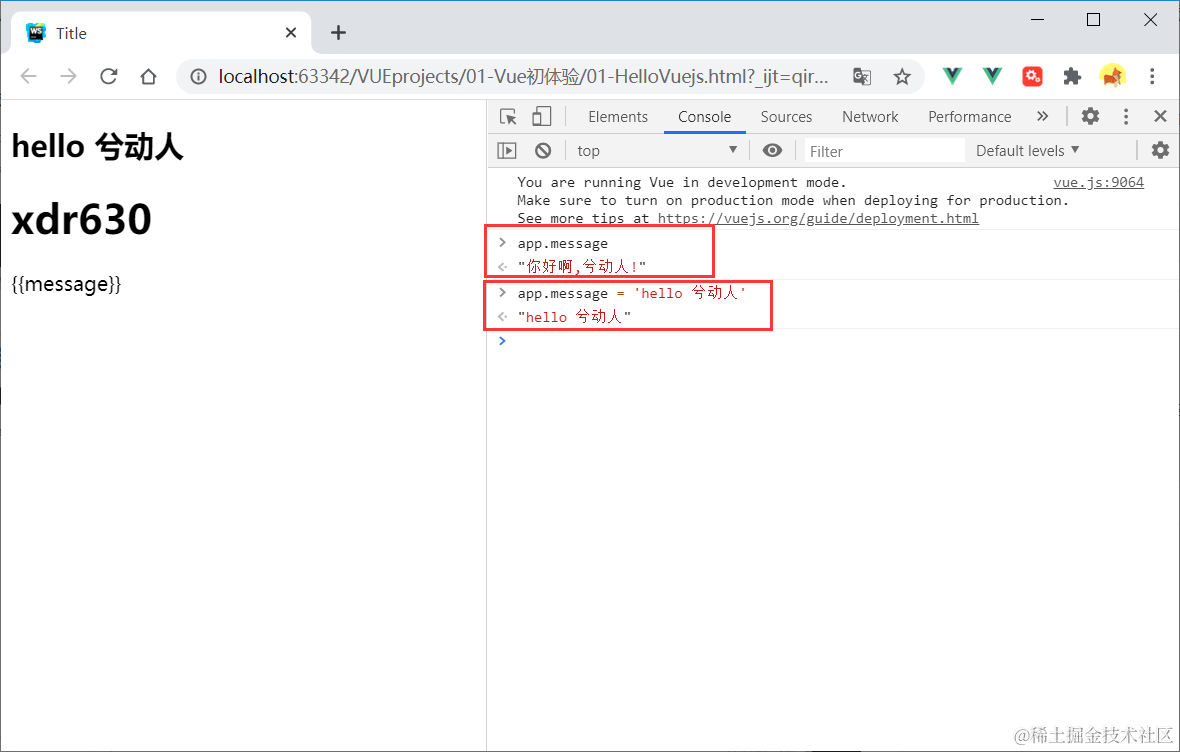This screenshot has width=1180, height=752.
Task: Open DevTools settings gear
Action: pos(1090,116)
